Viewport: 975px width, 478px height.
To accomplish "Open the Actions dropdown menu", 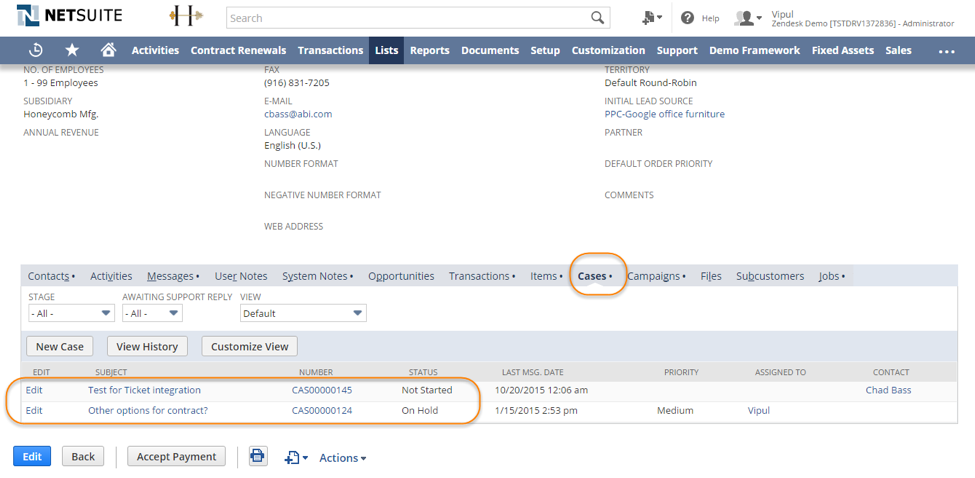I will (x=343, y=458).
